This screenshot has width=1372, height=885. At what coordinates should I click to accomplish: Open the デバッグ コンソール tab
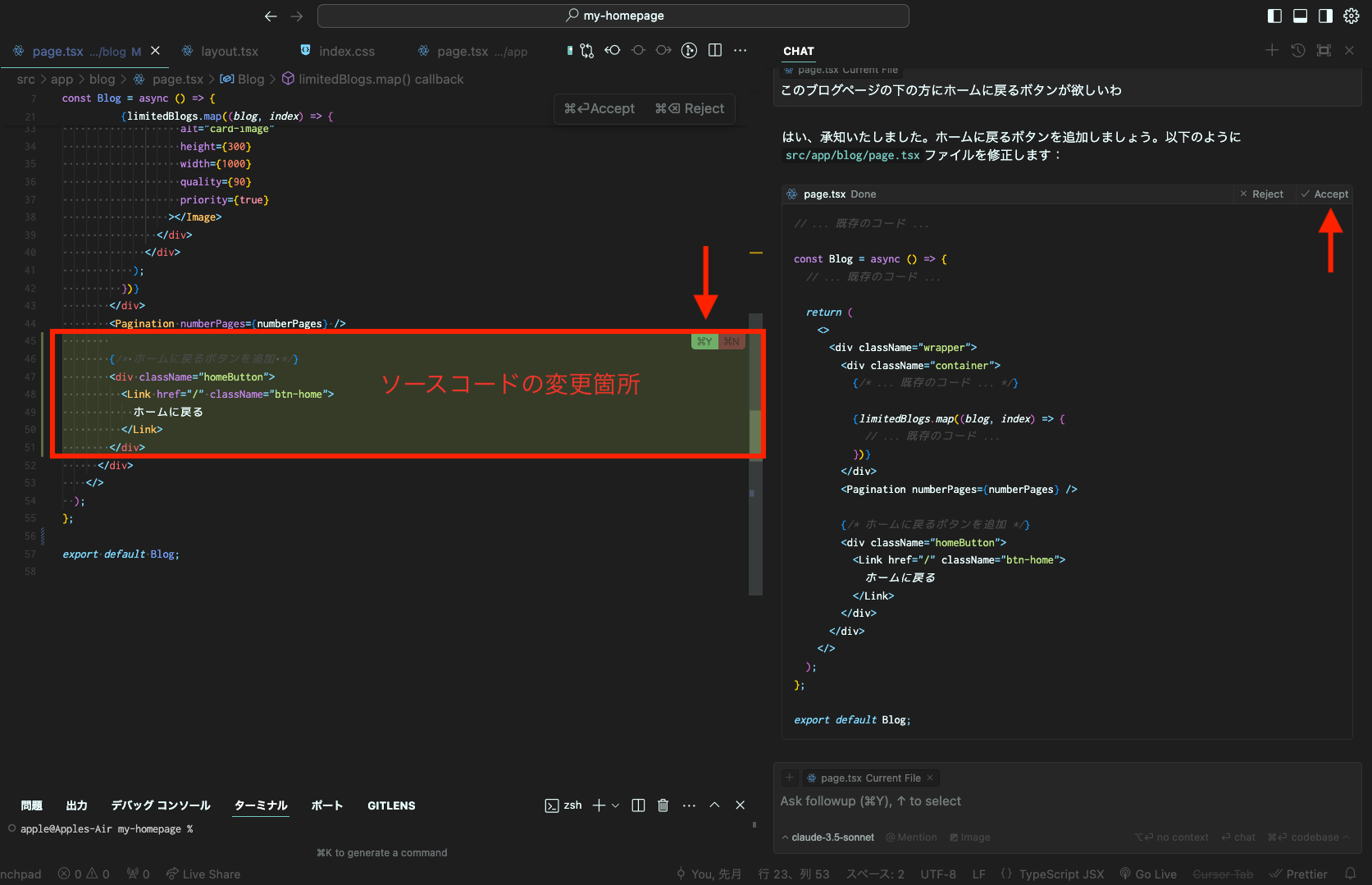click(161, 805)
